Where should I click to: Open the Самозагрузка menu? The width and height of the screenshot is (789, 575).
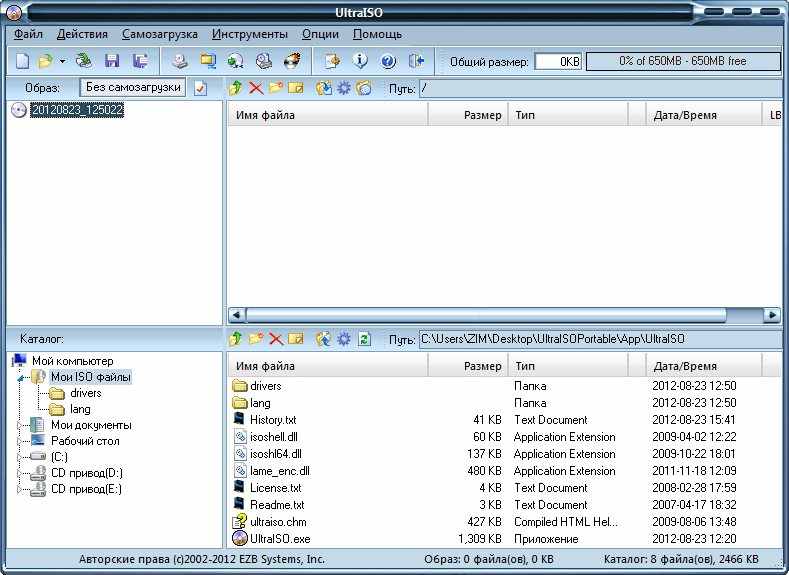point(160,34)
